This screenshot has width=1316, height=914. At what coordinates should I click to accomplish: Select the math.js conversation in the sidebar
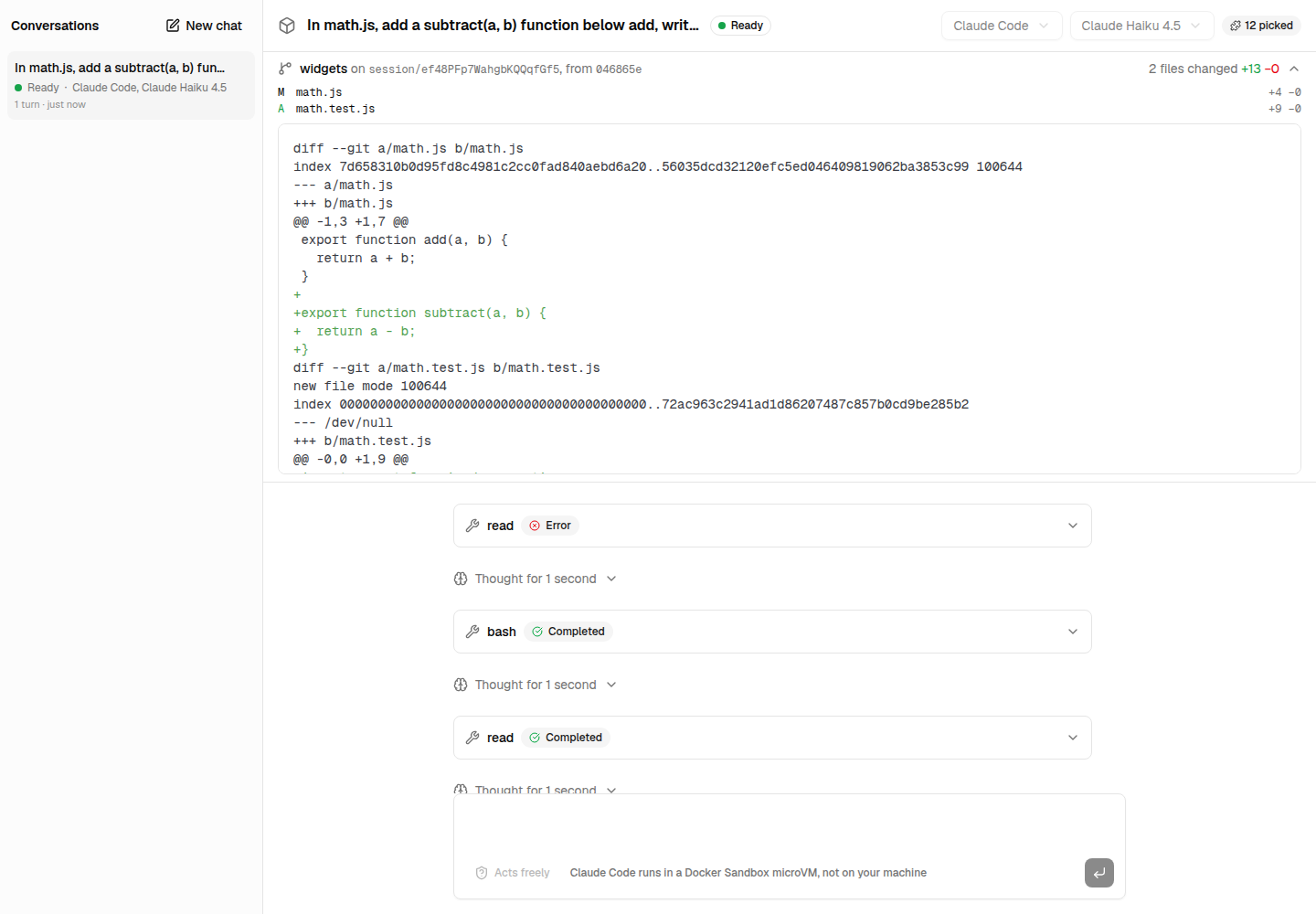coord(131,86)
